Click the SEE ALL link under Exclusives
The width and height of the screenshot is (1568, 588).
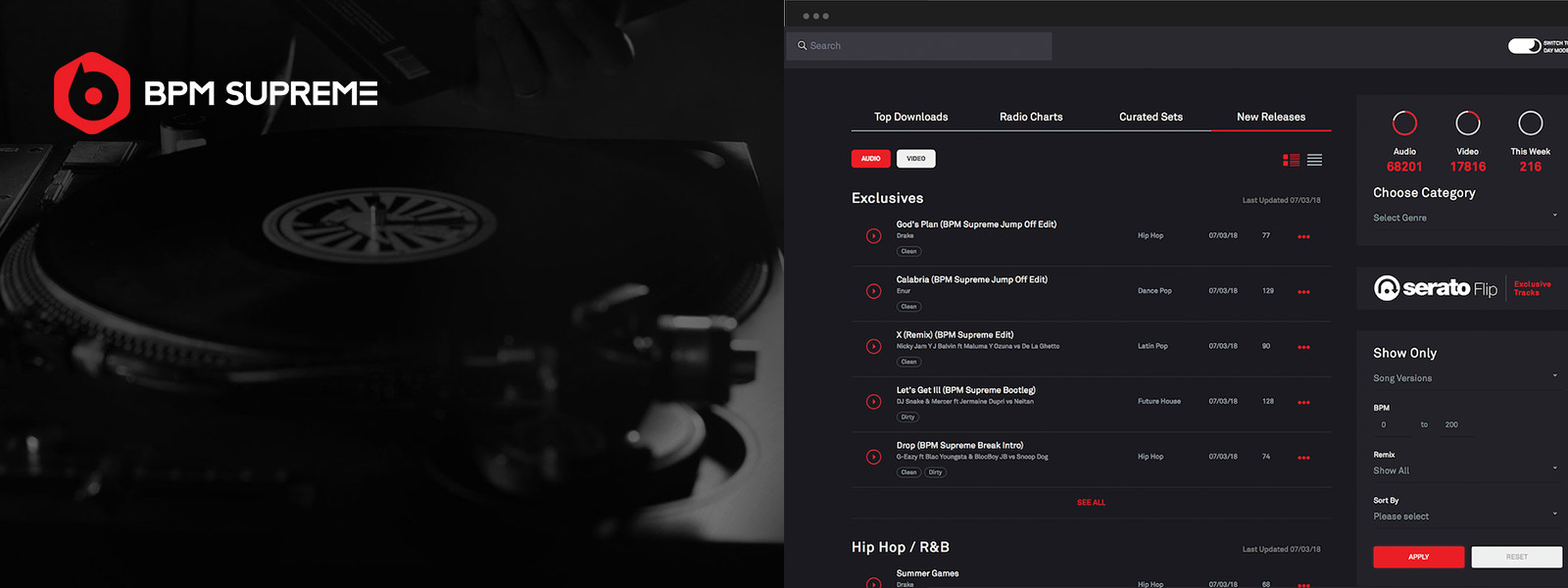coord(1091,503)
